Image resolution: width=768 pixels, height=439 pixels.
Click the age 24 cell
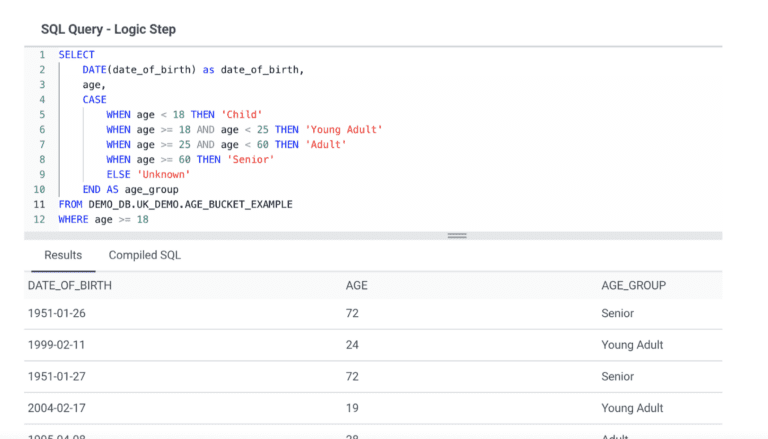coord(352,345)
